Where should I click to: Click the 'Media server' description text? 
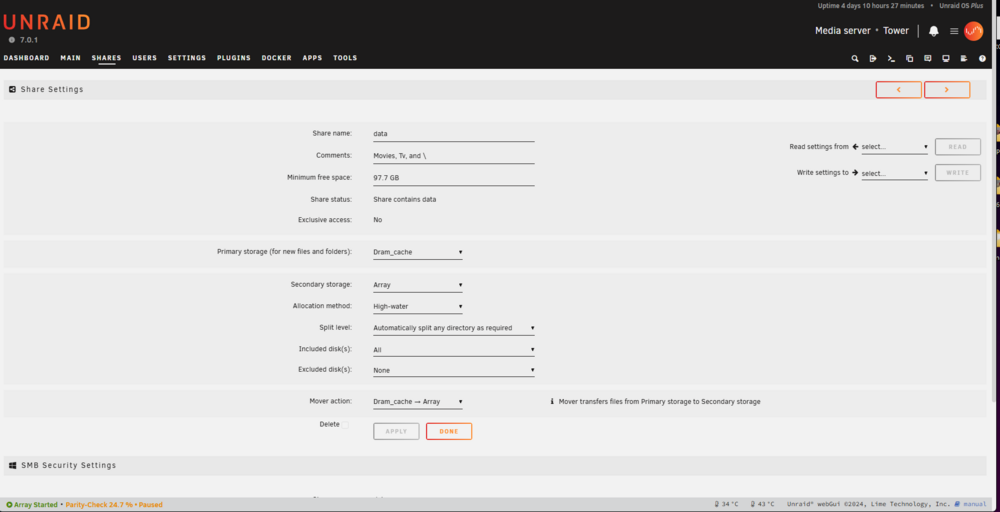842,31
